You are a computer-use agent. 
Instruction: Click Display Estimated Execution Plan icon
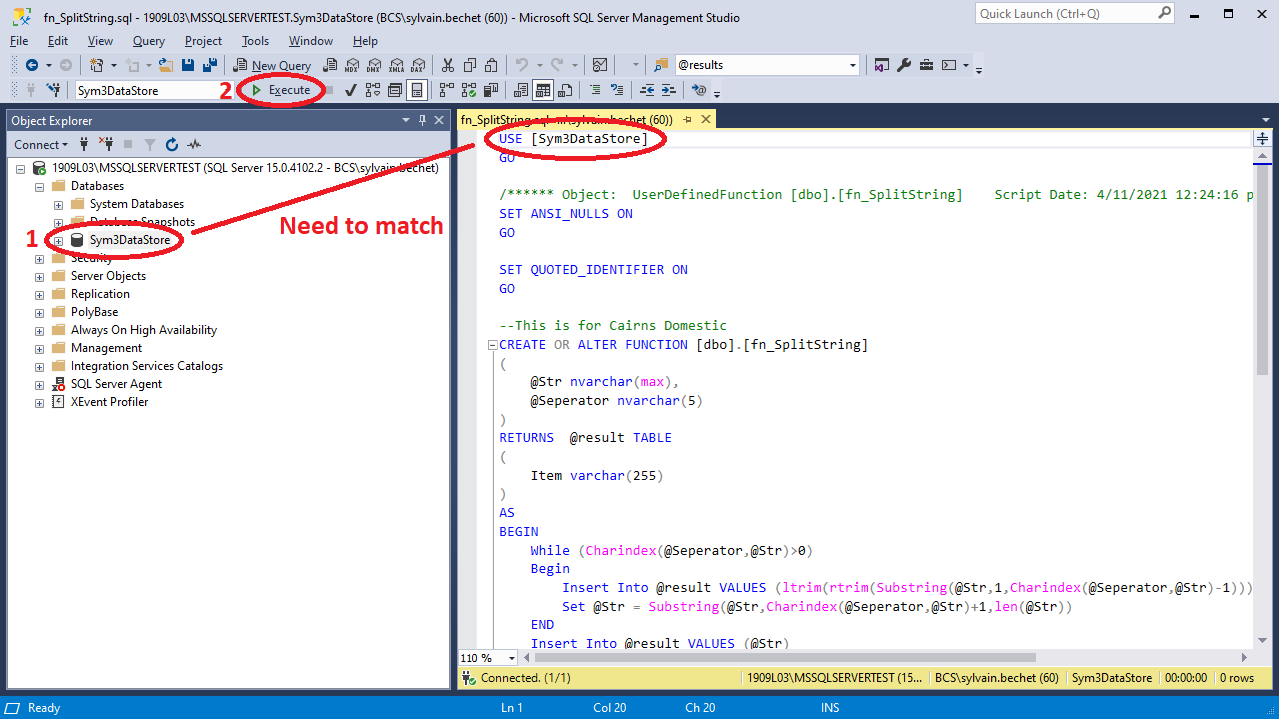pos(373,90)
